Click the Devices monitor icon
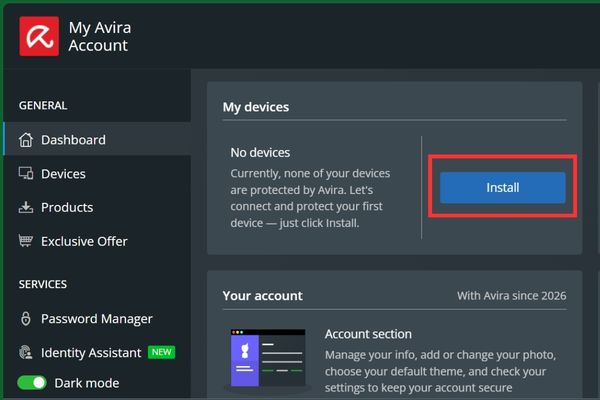This screenshot has height=400, width=600. (26, 173)
